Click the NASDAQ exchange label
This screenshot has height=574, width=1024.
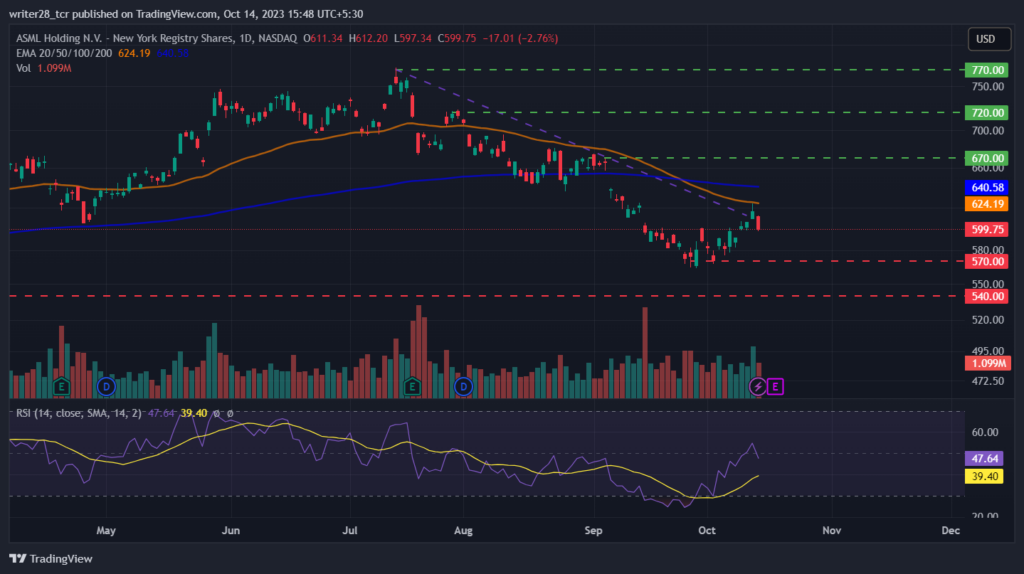point(277,38)
